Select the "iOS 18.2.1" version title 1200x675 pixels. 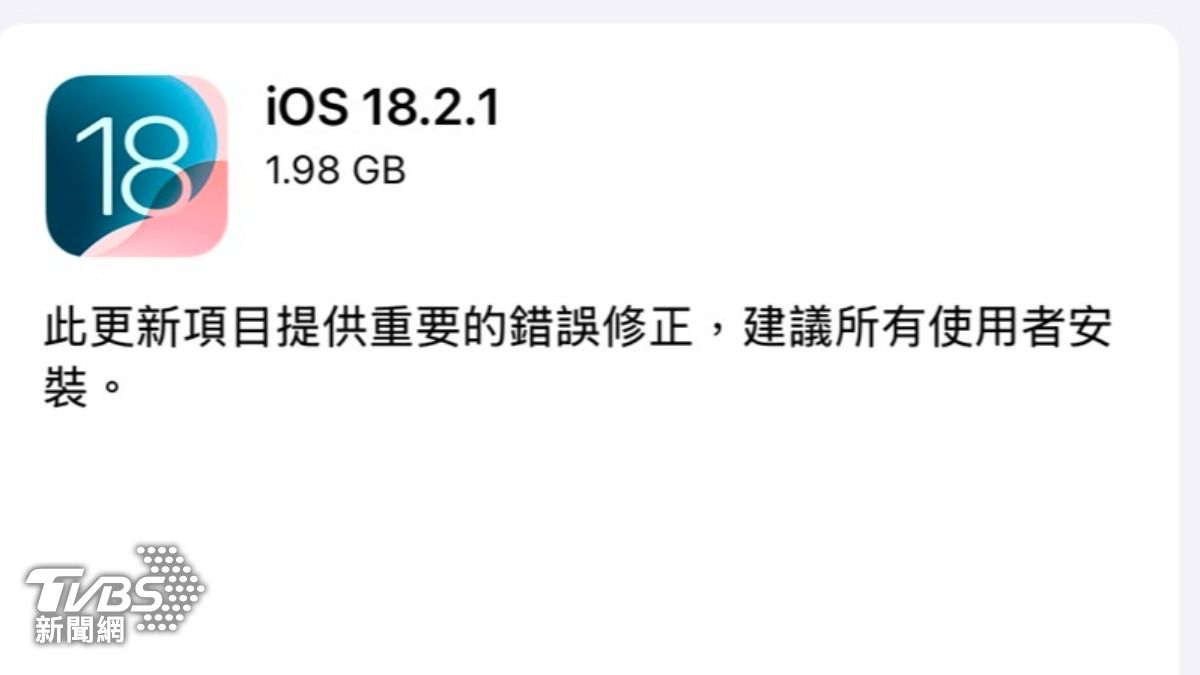point(382,107)
